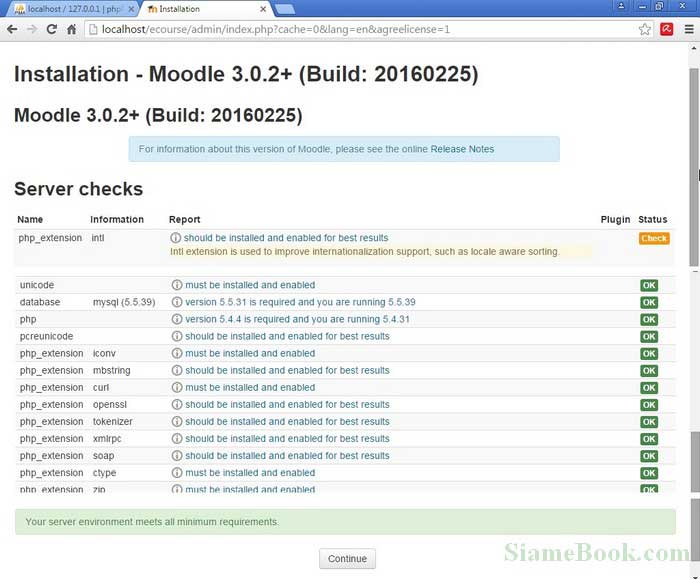Click OK status badge in unicode row
700x580 pixels.
click(x=649, y=285)
